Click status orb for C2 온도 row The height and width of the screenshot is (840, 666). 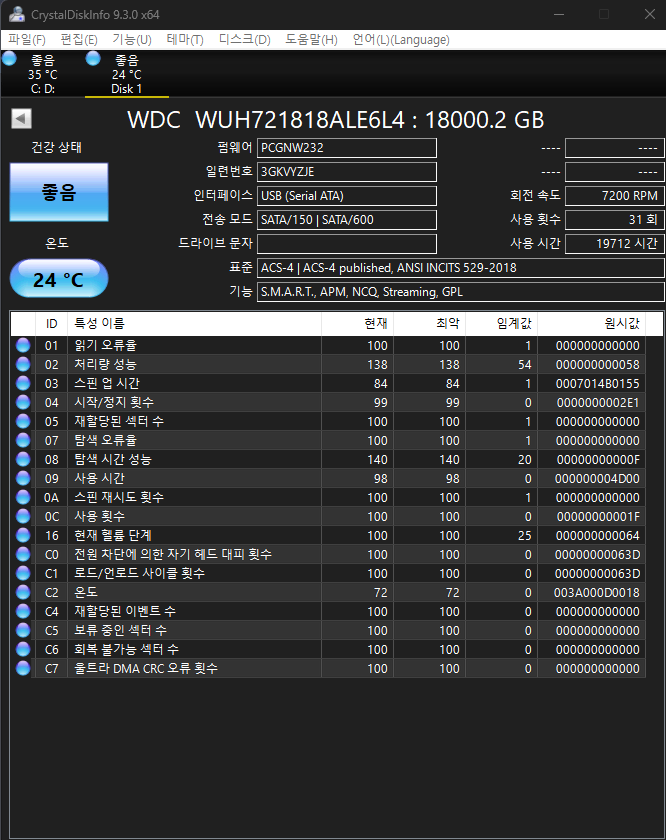(23, 592)
